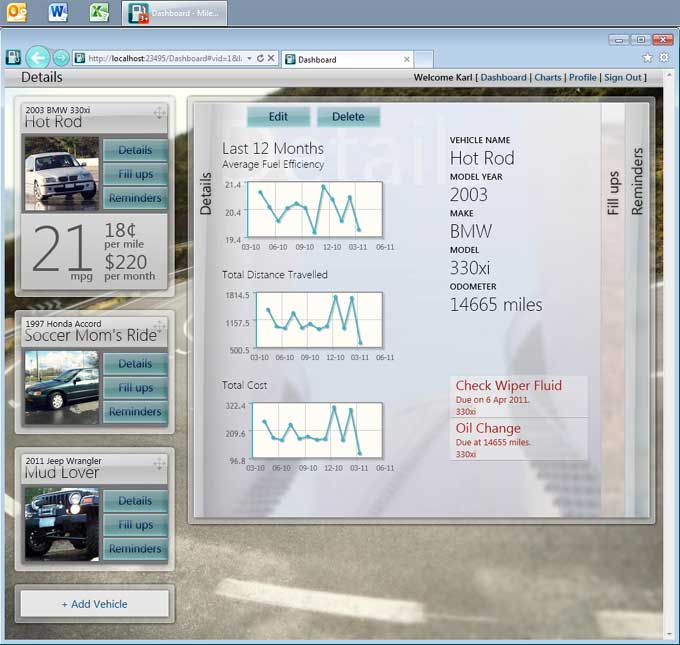Click the fuel pump site icon beside the back arrow
The width and height of the screenshot is (680, 645).
pyautogui.click(x=13, y=58)
